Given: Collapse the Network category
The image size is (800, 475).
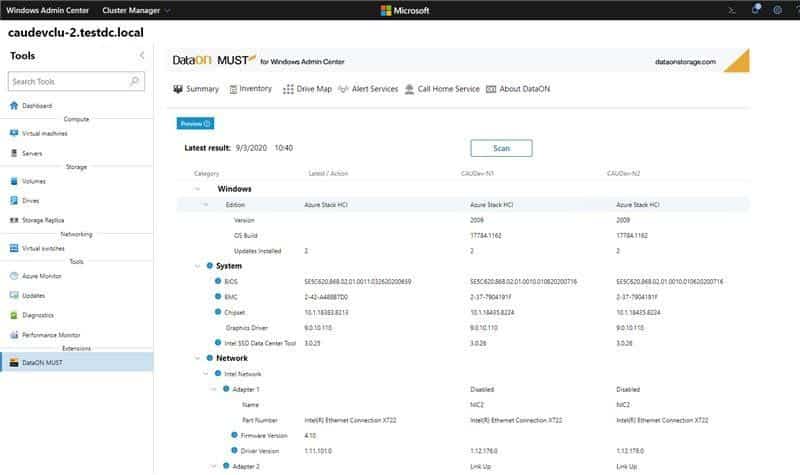Looking at the screenshot, I should click(x=197, y=358).
